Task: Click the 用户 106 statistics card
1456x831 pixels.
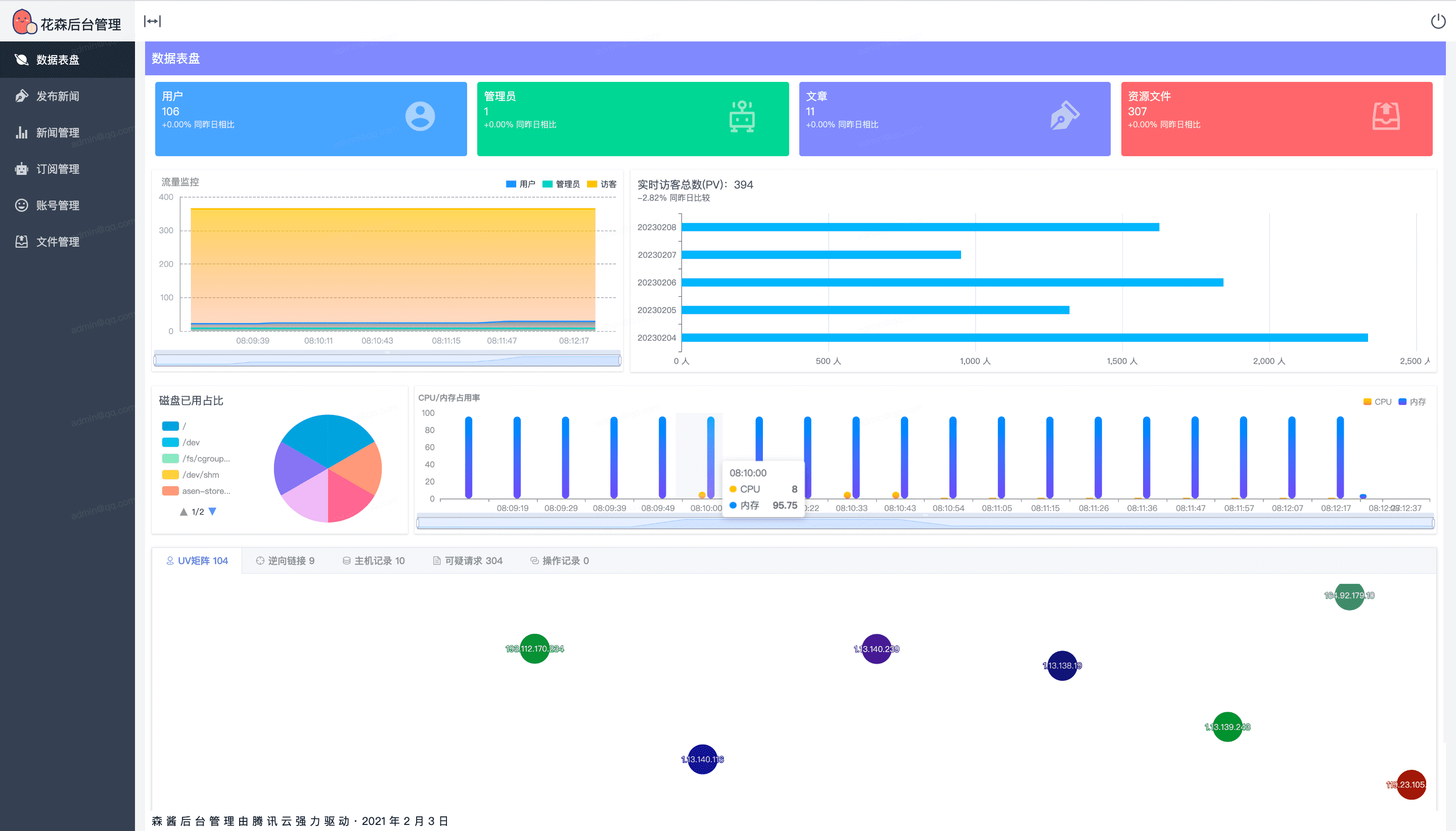Action: (x=311, y=119)
